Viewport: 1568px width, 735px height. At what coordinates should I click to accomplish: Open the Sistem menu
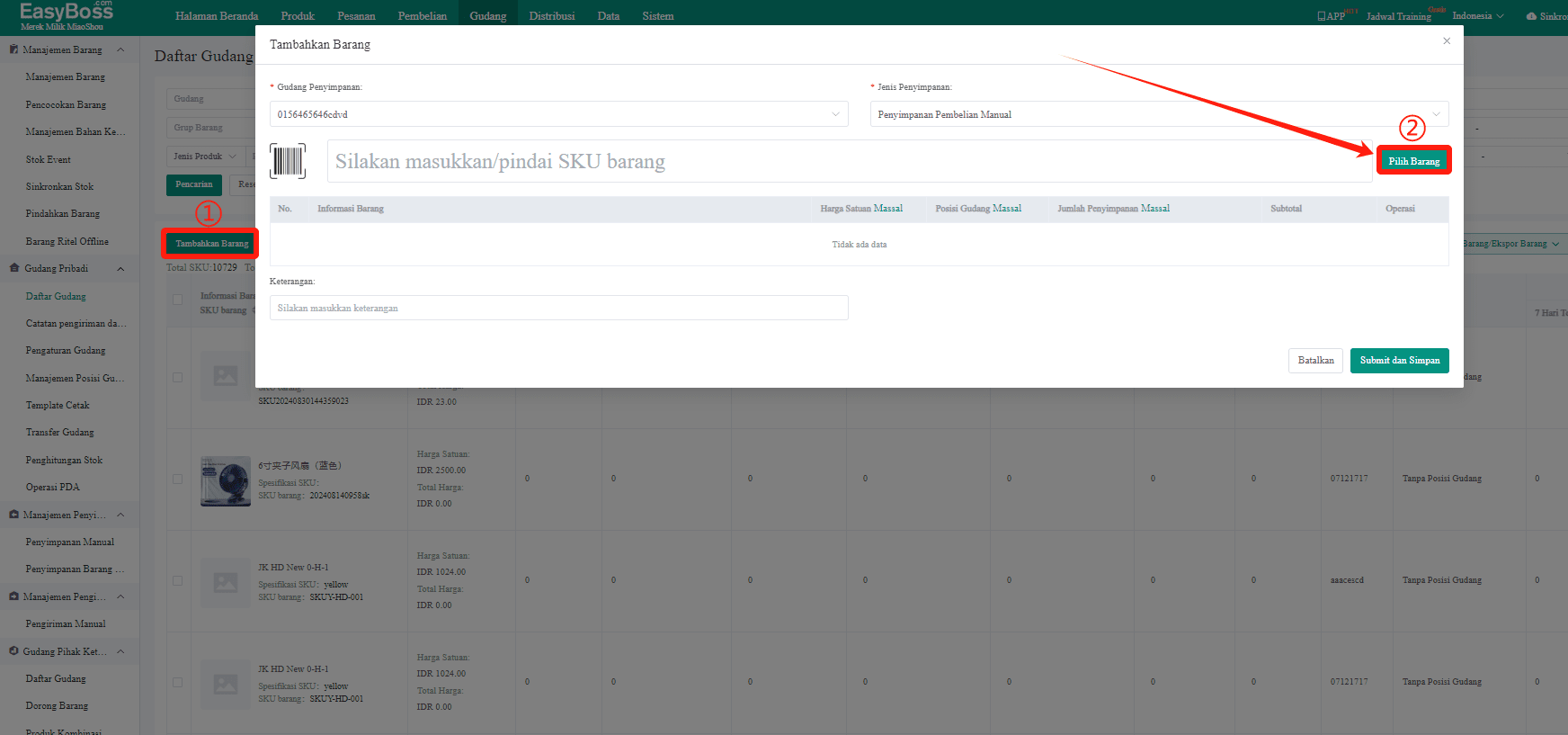coord(658,16)
